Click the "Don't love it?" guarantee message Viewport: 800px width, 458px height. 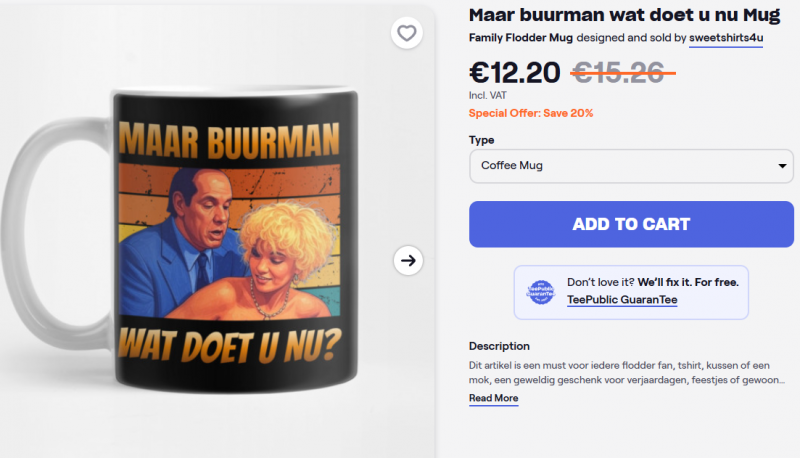(x=652, y=282)
